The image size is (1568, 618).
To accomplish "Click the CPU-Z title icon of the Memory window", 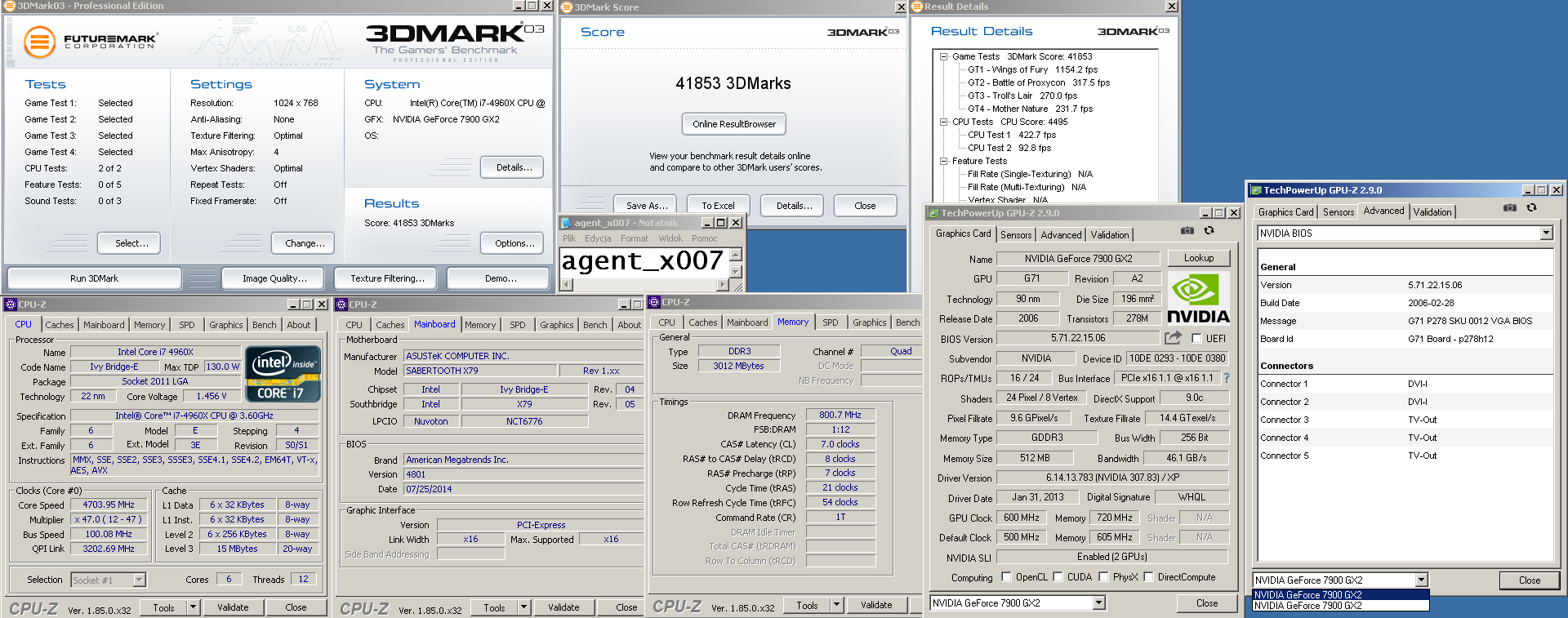I will (x=655, y=302).
